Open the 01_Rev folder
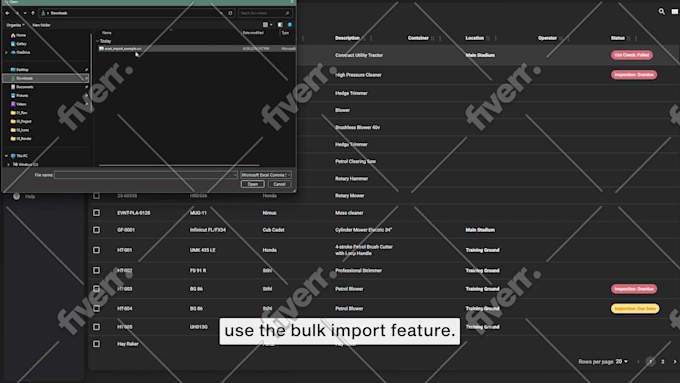Screen dimensions: 680x383 click(19, 113)
